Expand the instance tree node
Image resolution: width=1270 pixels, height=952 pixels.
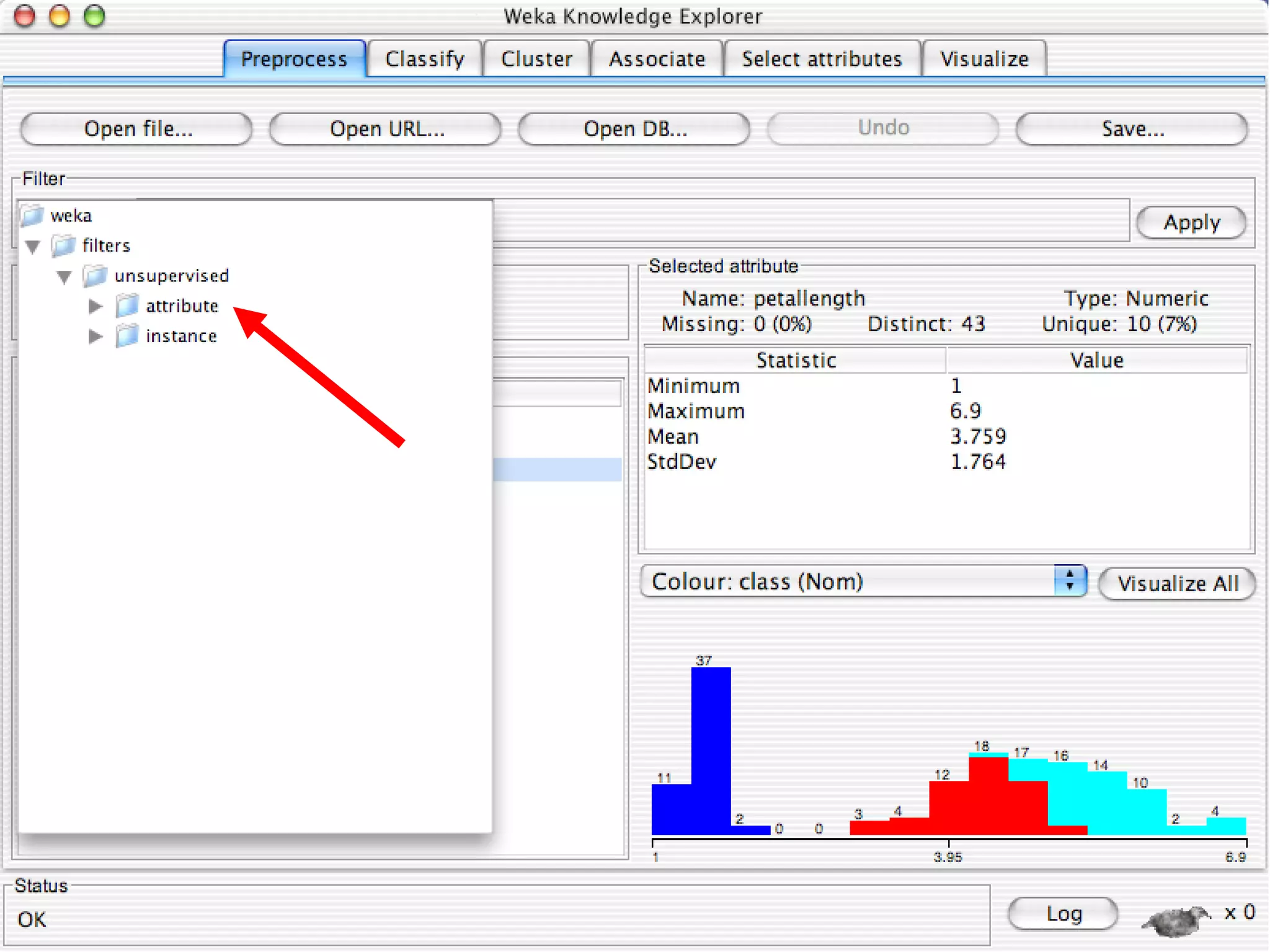(95, 337)
